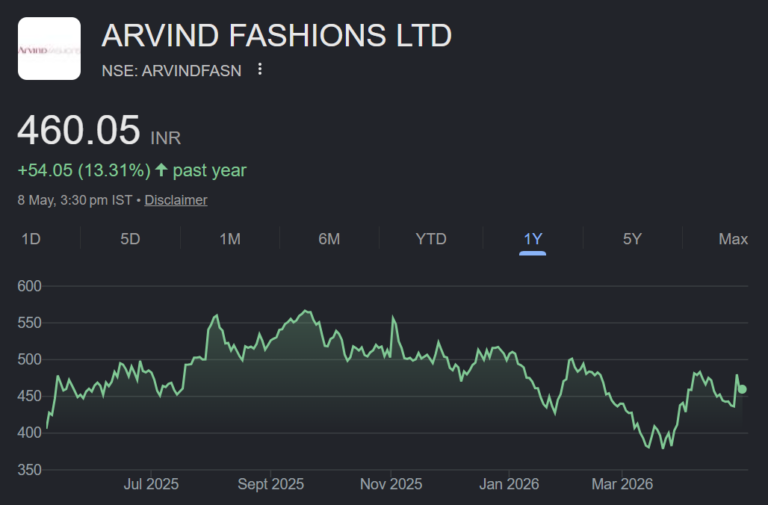The image size is (768, 505).
Task: Click the '8 May, 3:30 pm IST' timestamp
Action: [75, 200]
